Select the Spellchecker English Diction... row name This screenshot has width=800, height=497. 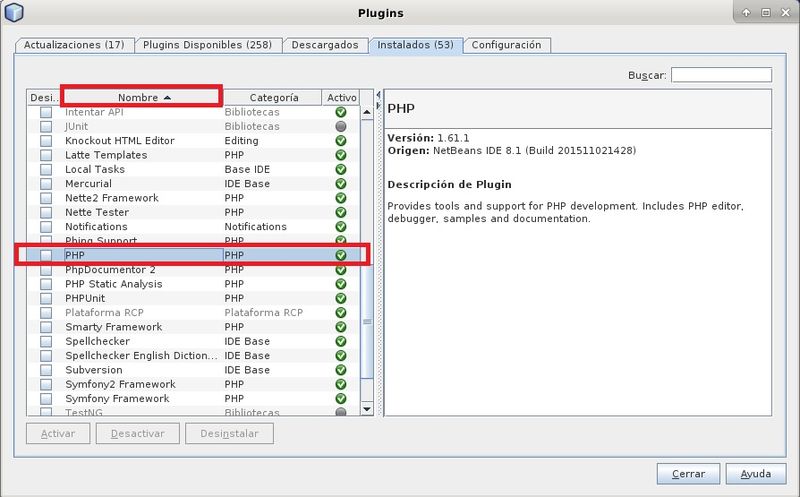point(141,356)
